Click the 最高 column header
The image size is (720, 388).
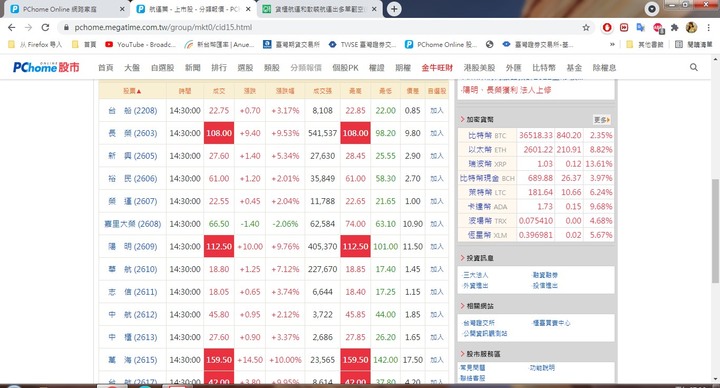coord(355,91)
